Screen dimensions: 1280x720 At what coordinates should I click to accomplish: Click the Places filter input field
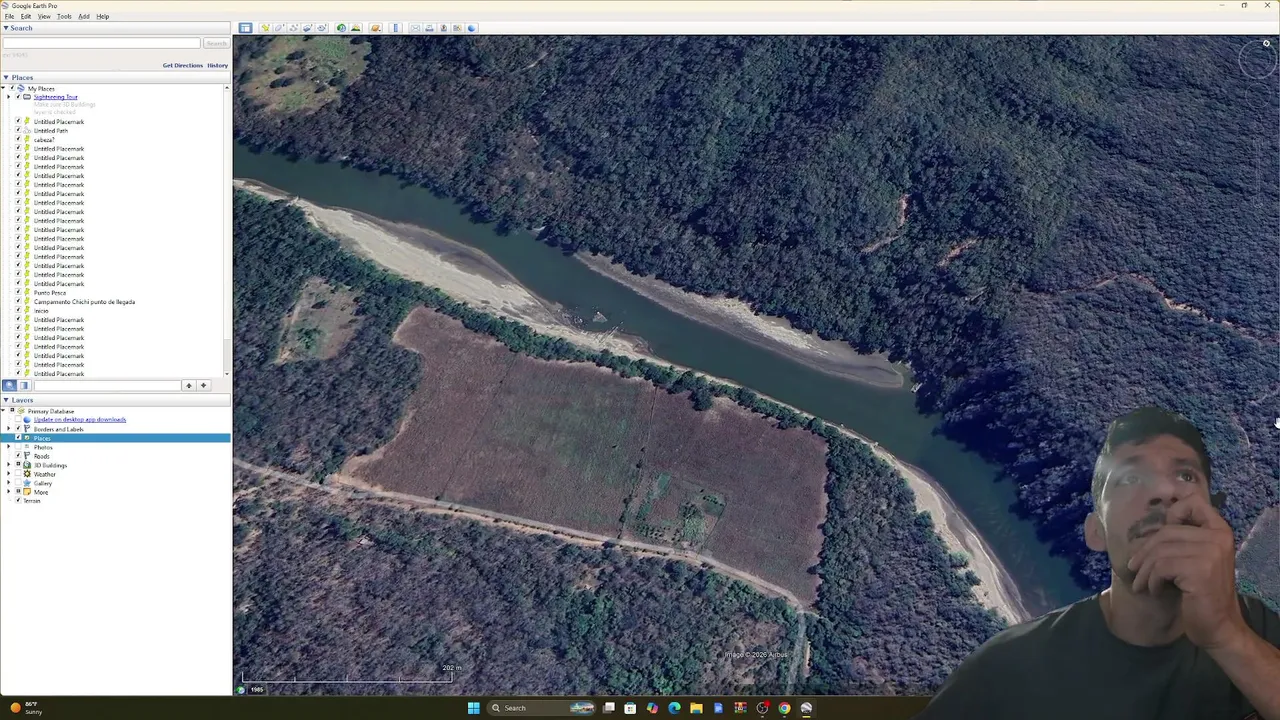[x=107, y=385]
